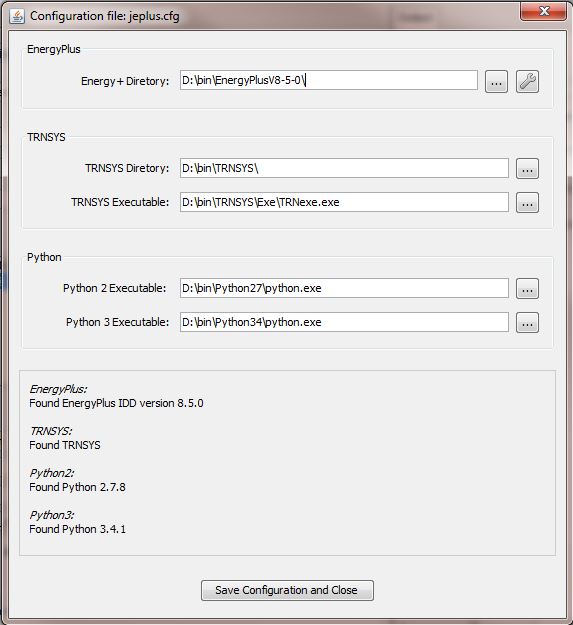Screen dimensions: 573x625
Task: Browse for the Python 2 Executable
Action: coord(527,289)
